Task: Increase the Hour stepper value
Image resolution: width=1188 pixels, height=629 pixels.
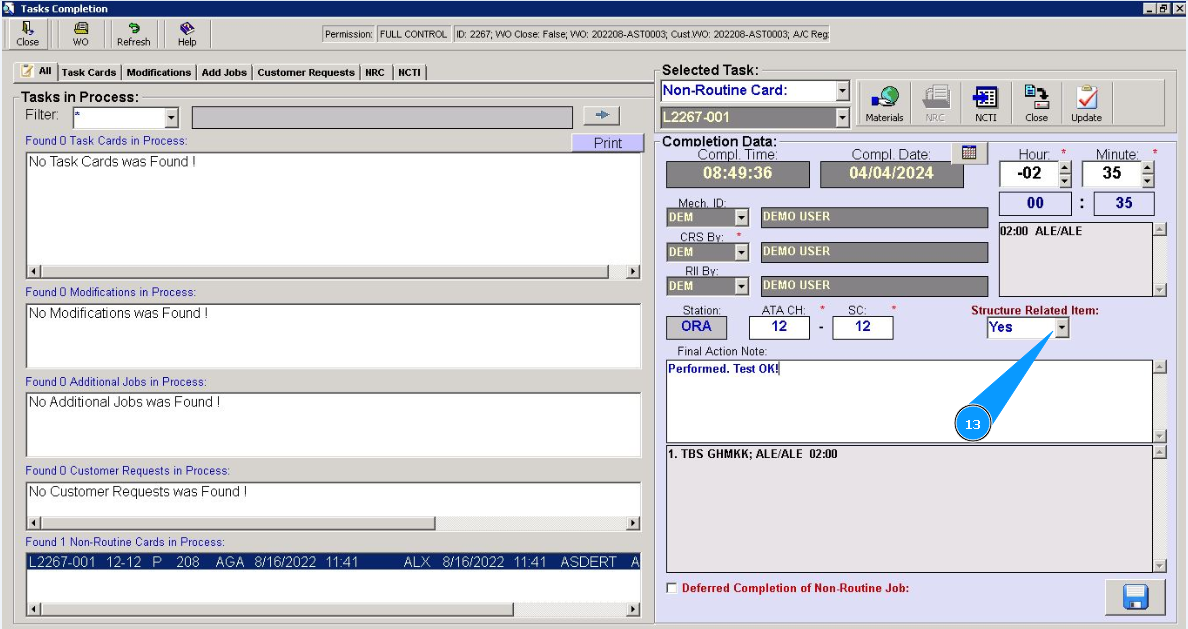Action: [x=1064, y=167]
